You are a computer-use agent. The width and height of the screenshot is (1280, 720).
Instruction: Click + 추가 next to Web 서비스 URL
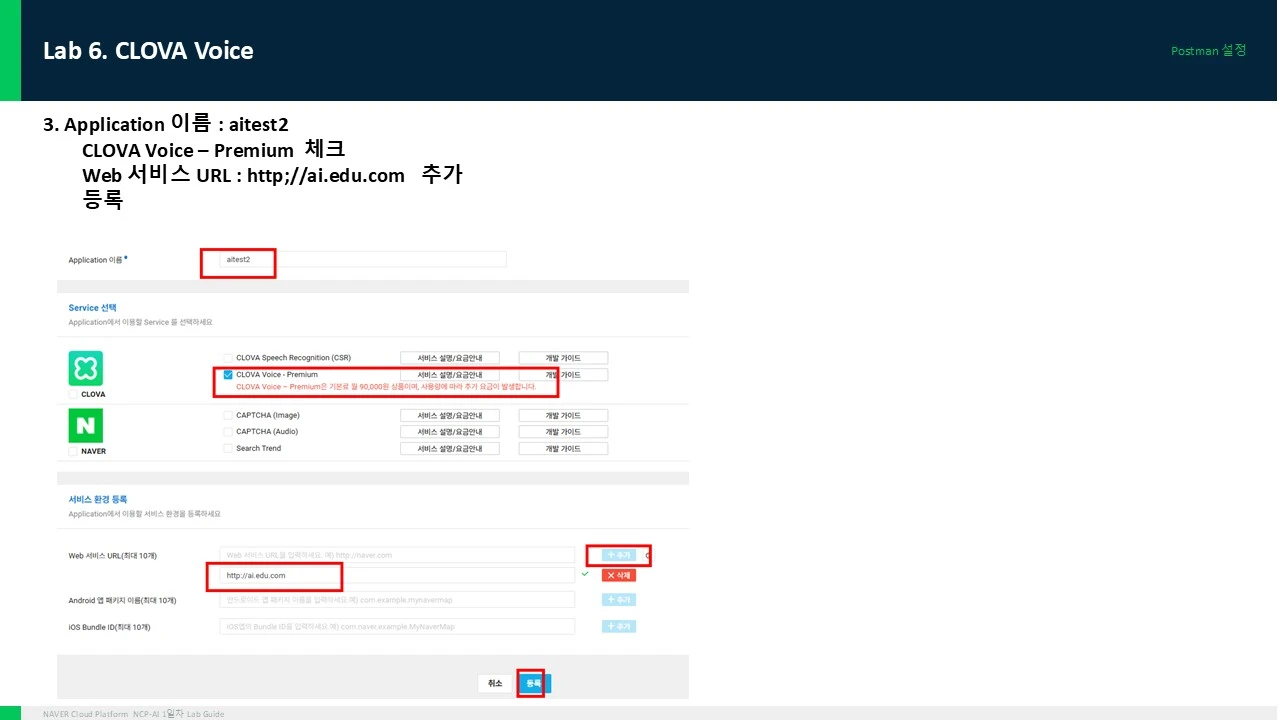[619, 555]
